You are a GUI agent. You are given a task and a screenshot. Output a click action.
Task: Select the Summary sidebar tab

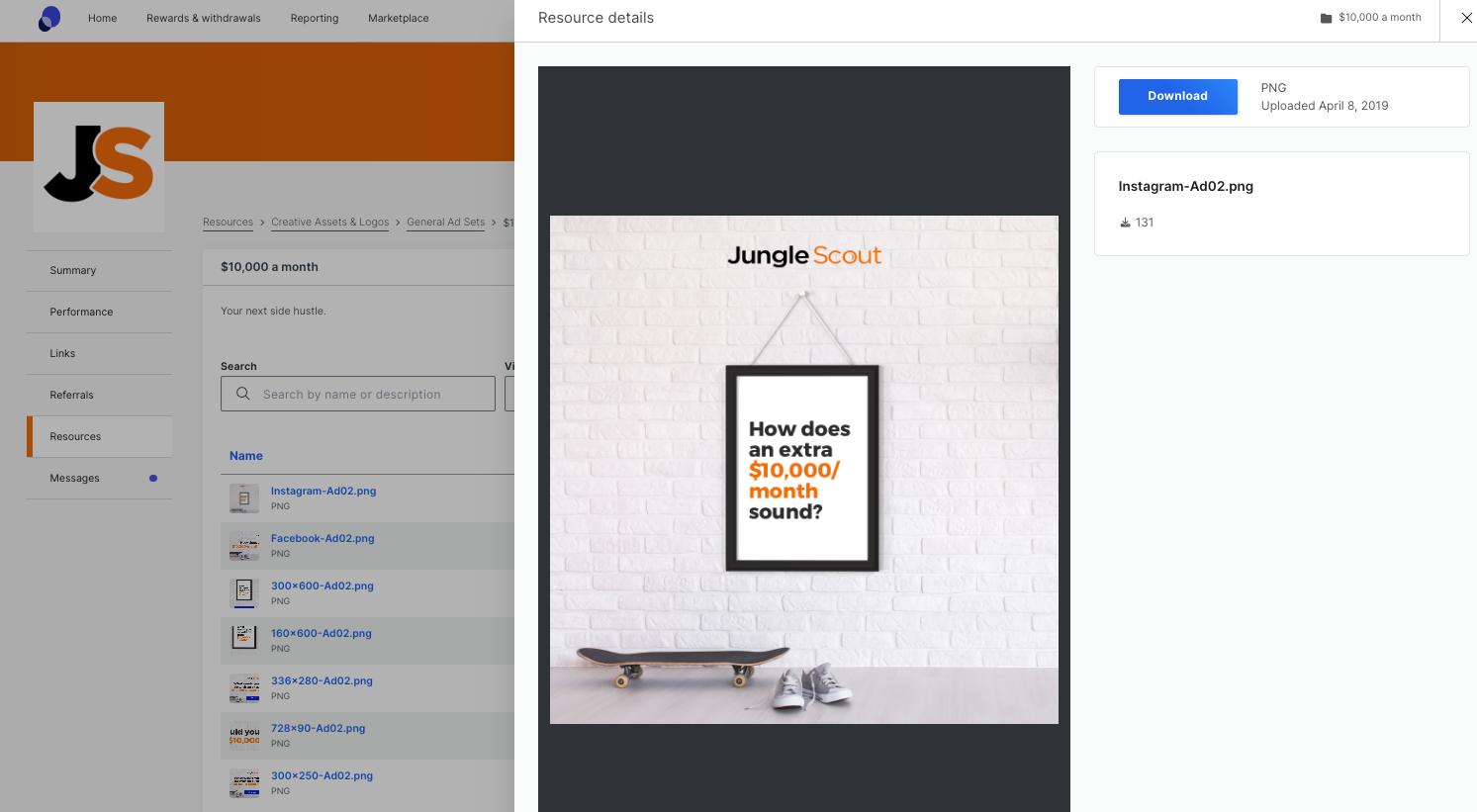point(99,270)
